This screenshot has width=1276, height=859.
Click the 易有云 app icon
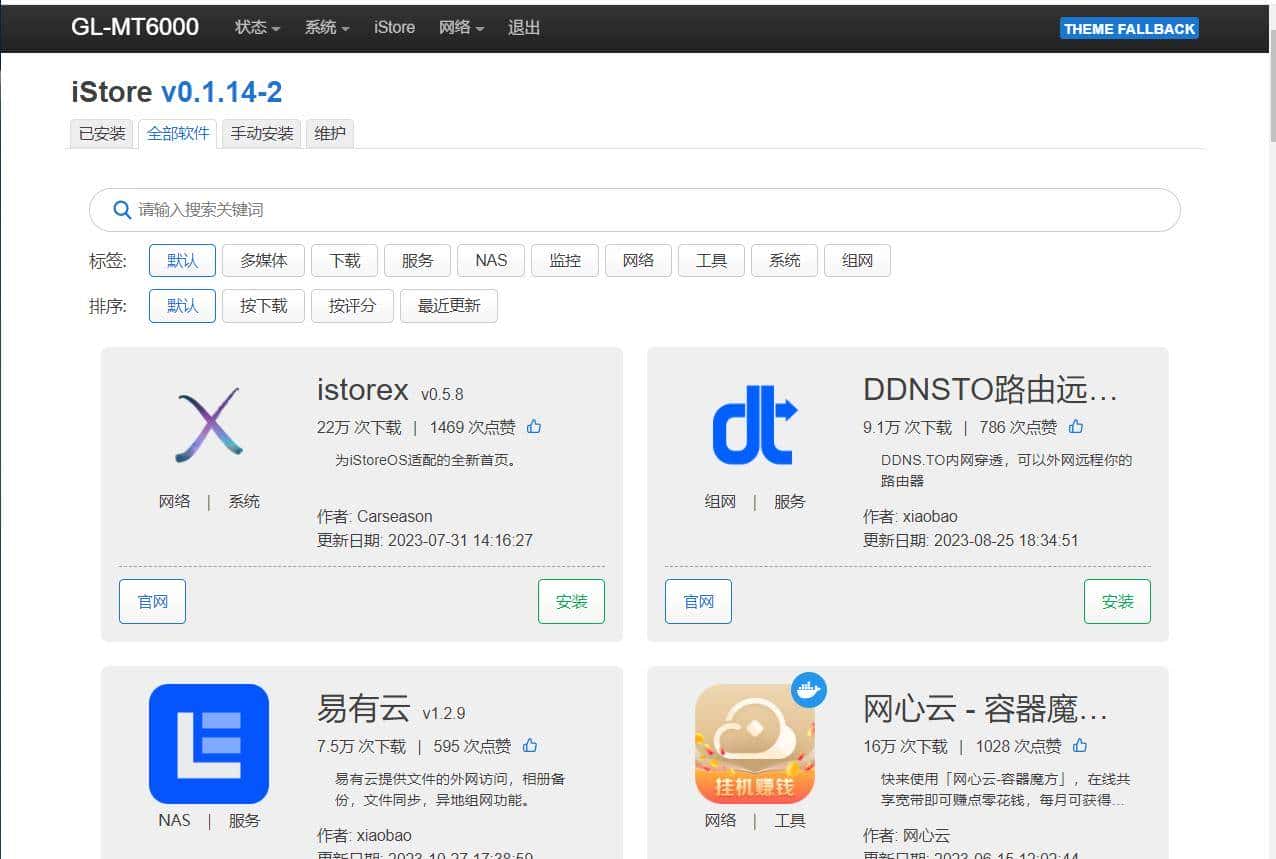tap(208, 743)
